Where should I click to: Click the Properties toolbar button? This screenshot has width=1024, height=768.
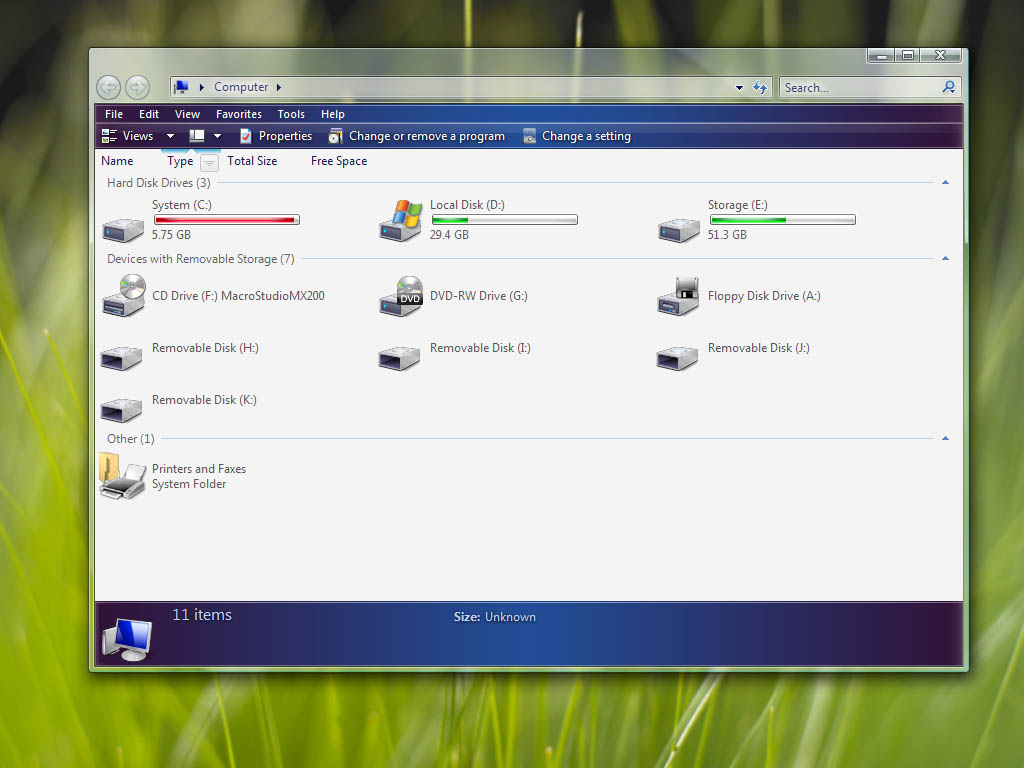click(x=276, y=136)
